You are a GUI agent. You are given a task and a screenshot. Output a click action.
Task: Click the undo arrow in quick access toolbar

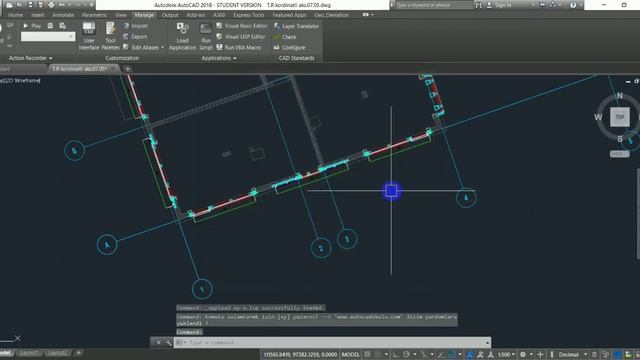point(62,5)
